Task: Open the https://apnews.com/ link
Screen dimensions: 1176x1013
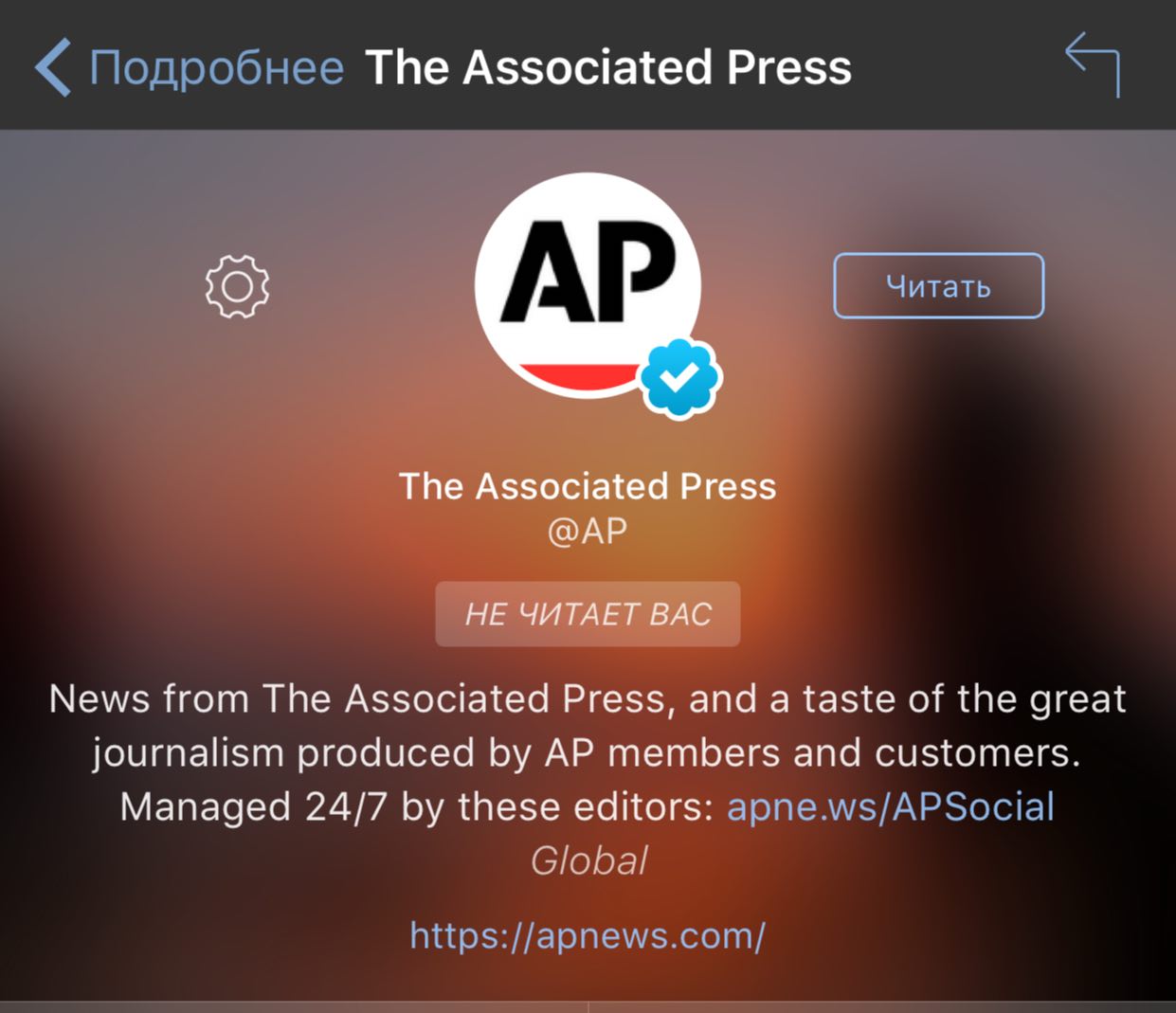Action: click(x=588, y=936)
